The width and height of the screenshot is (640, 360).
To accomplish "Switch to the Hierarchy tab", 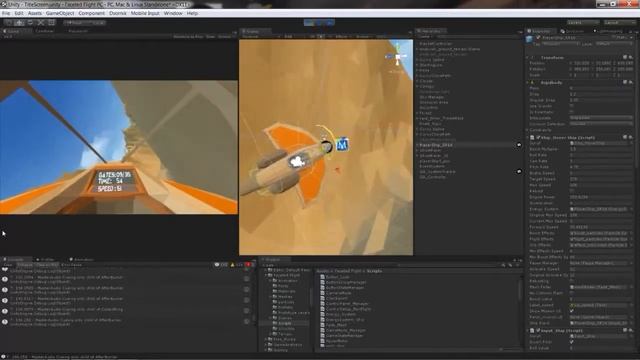I will coord(431,31).
